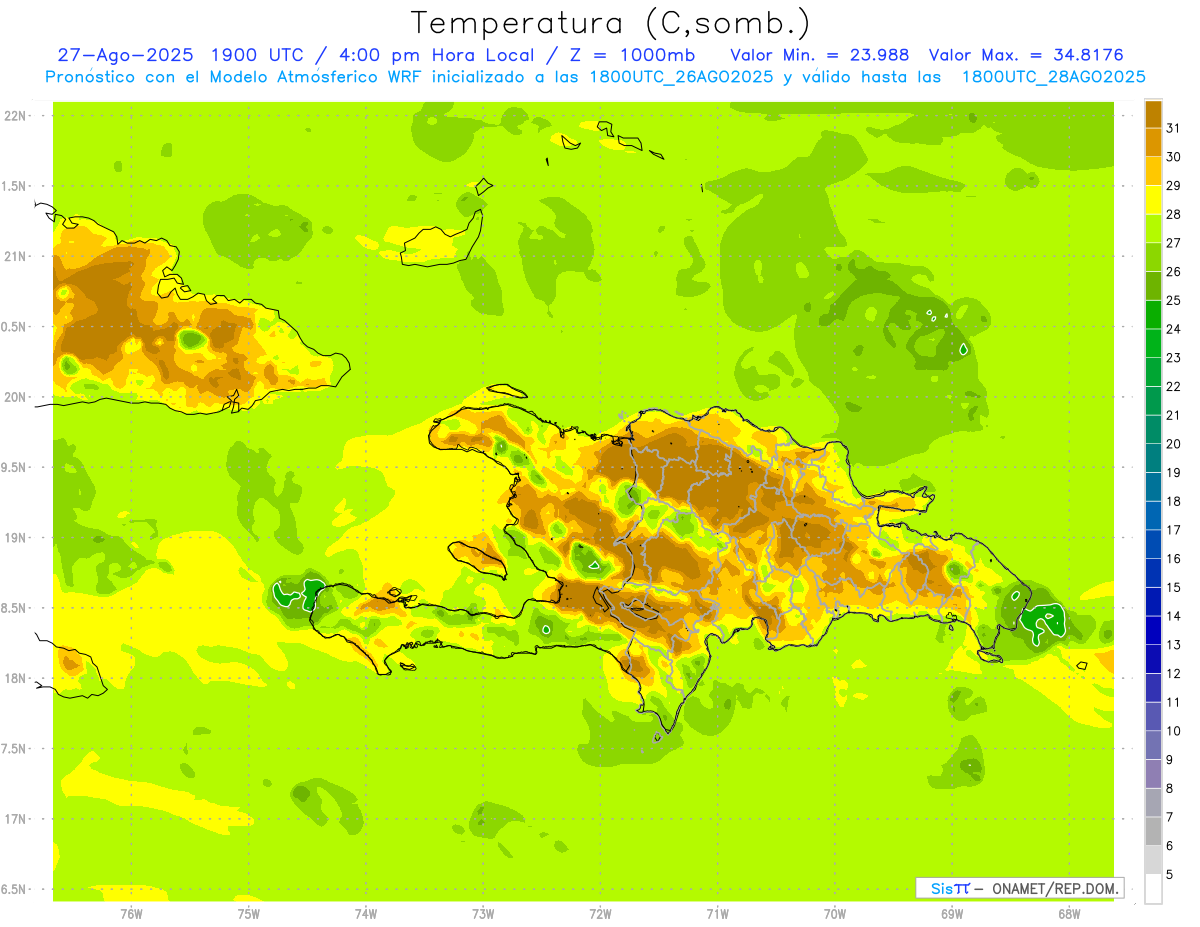Click the '8.5N' latitude axis label
The height and width of the screenshot is (927, 1200).
point(15,609)
